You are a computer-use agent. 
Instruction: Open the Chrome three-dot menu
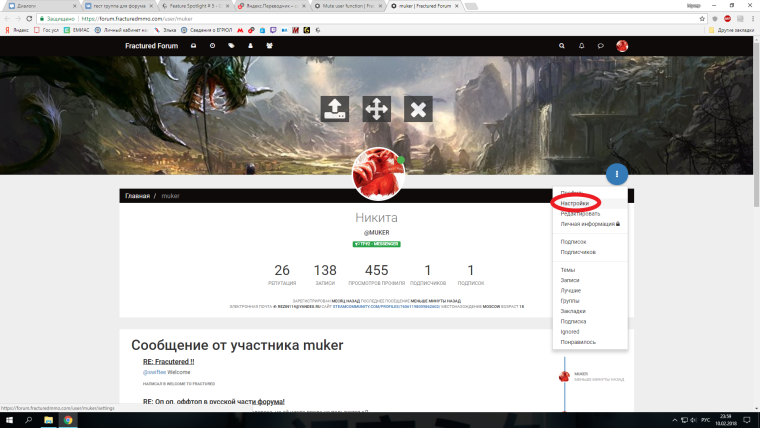point(753,18)
